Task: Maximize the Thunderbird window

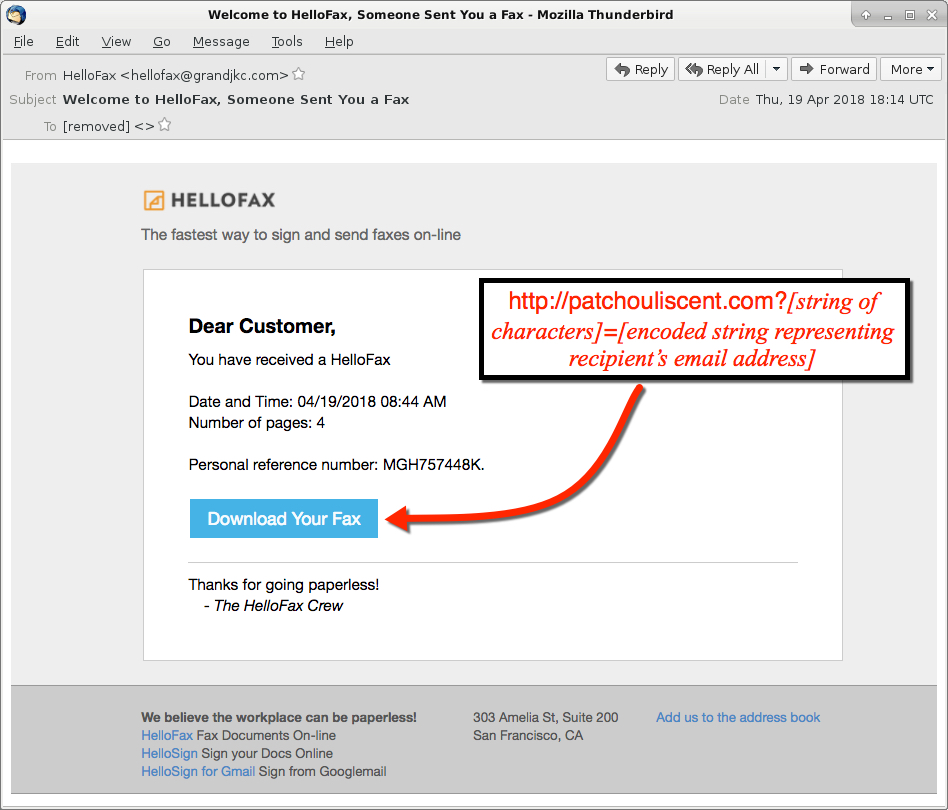Action: (909, 15)
